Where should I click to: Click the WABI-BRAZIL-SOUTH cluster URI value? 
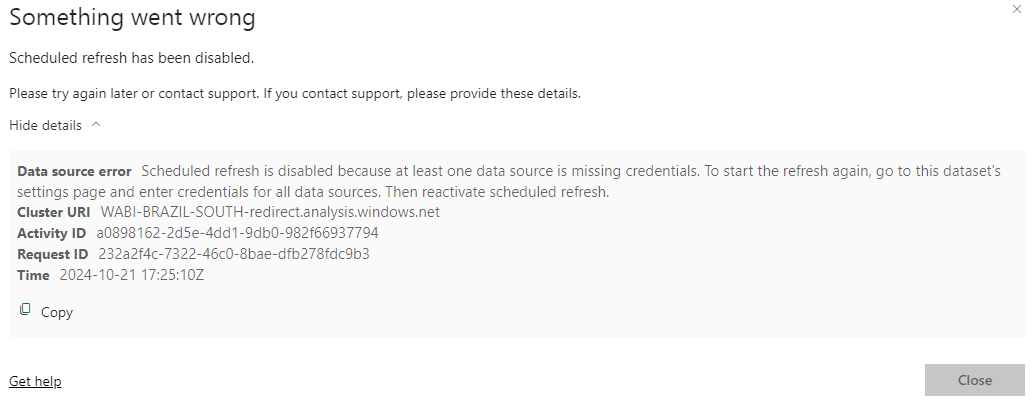270,212
